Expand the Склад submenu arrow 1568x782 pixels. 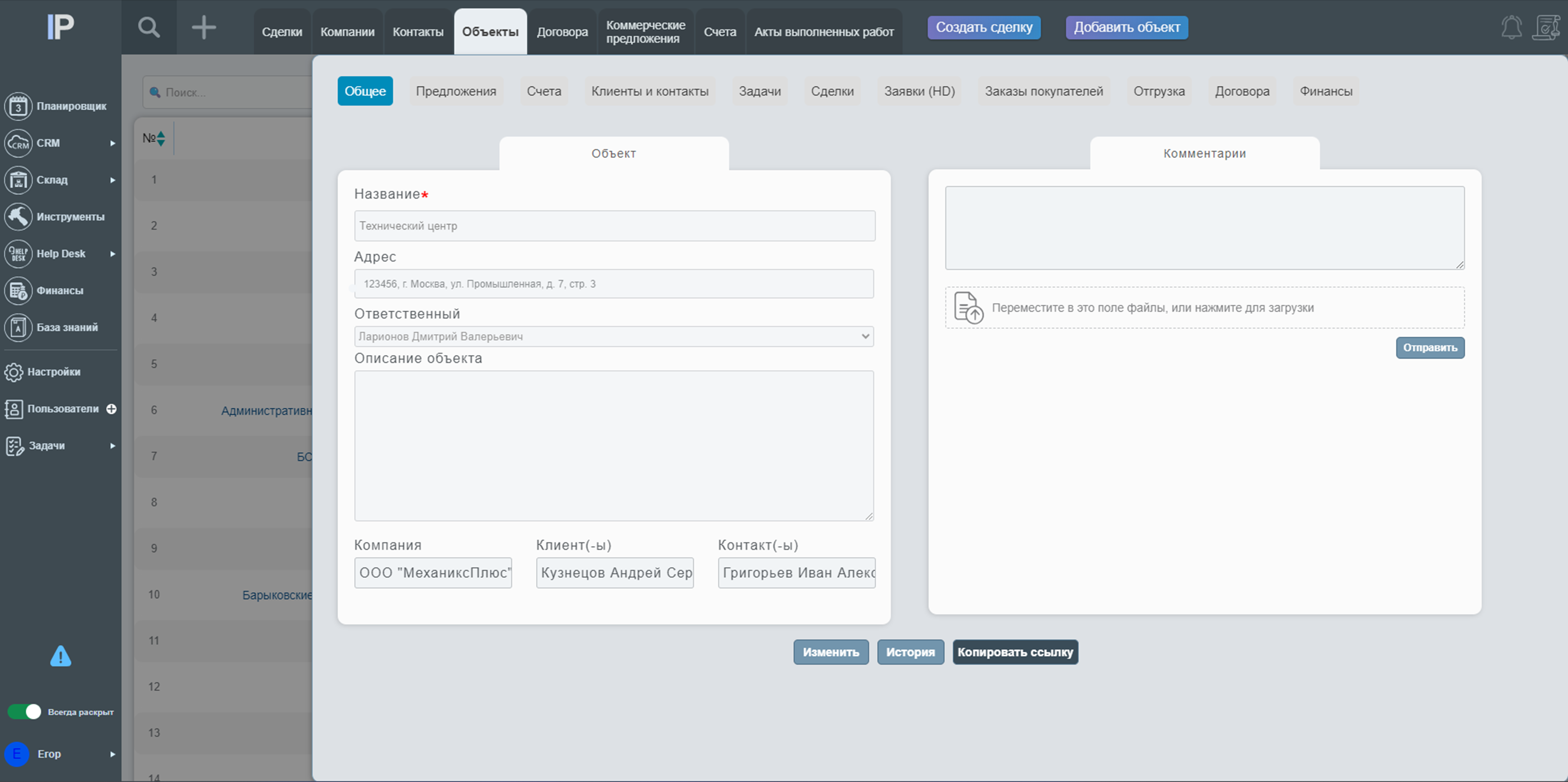(x=113, y=180)
